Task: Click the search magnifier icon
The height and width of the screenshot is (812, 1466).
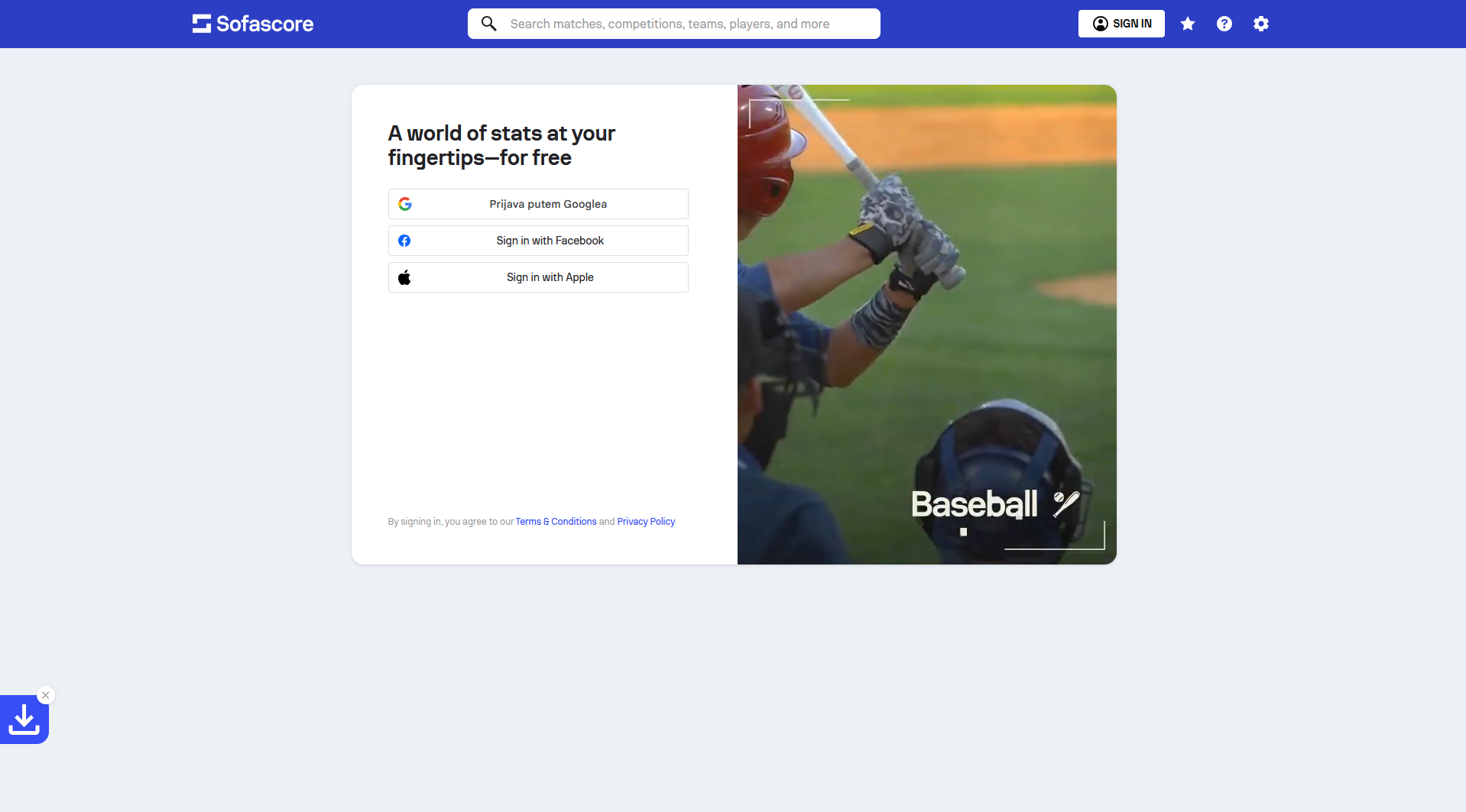Action: click(x=489, y=24)
